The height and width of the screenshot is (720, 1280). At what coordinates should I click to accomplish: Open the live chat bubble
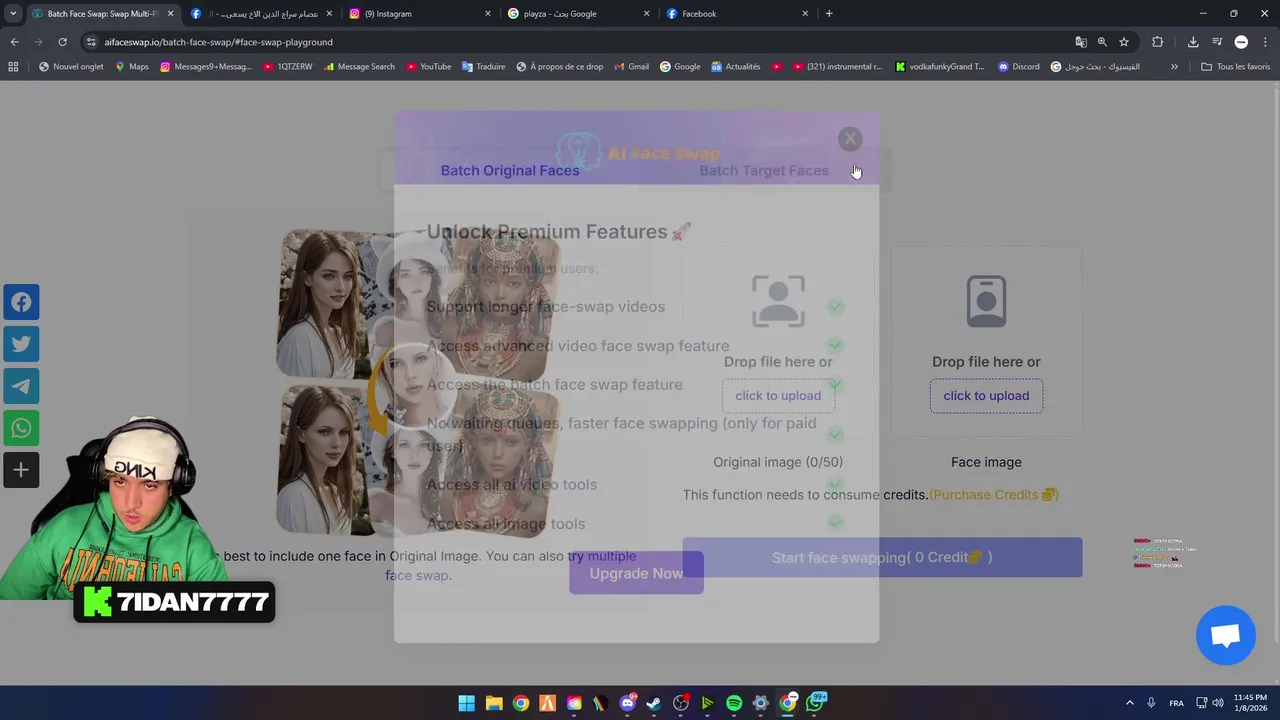1226,635
